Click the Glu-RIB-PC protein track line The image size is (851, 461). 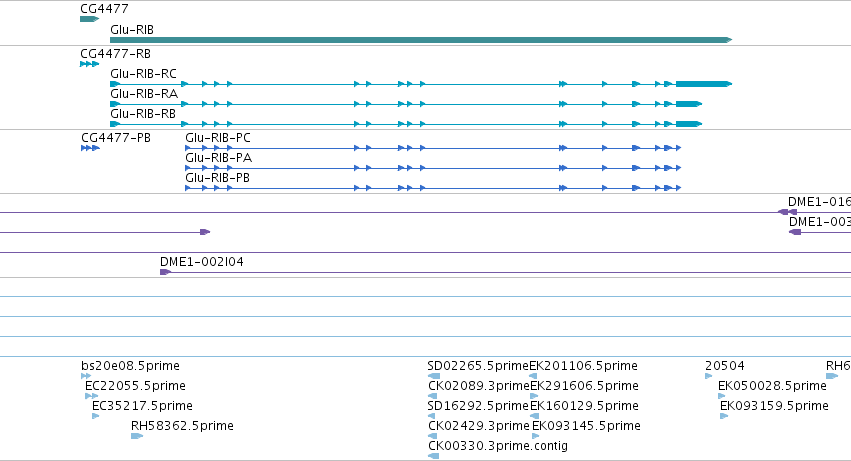[x=433, y=148]
